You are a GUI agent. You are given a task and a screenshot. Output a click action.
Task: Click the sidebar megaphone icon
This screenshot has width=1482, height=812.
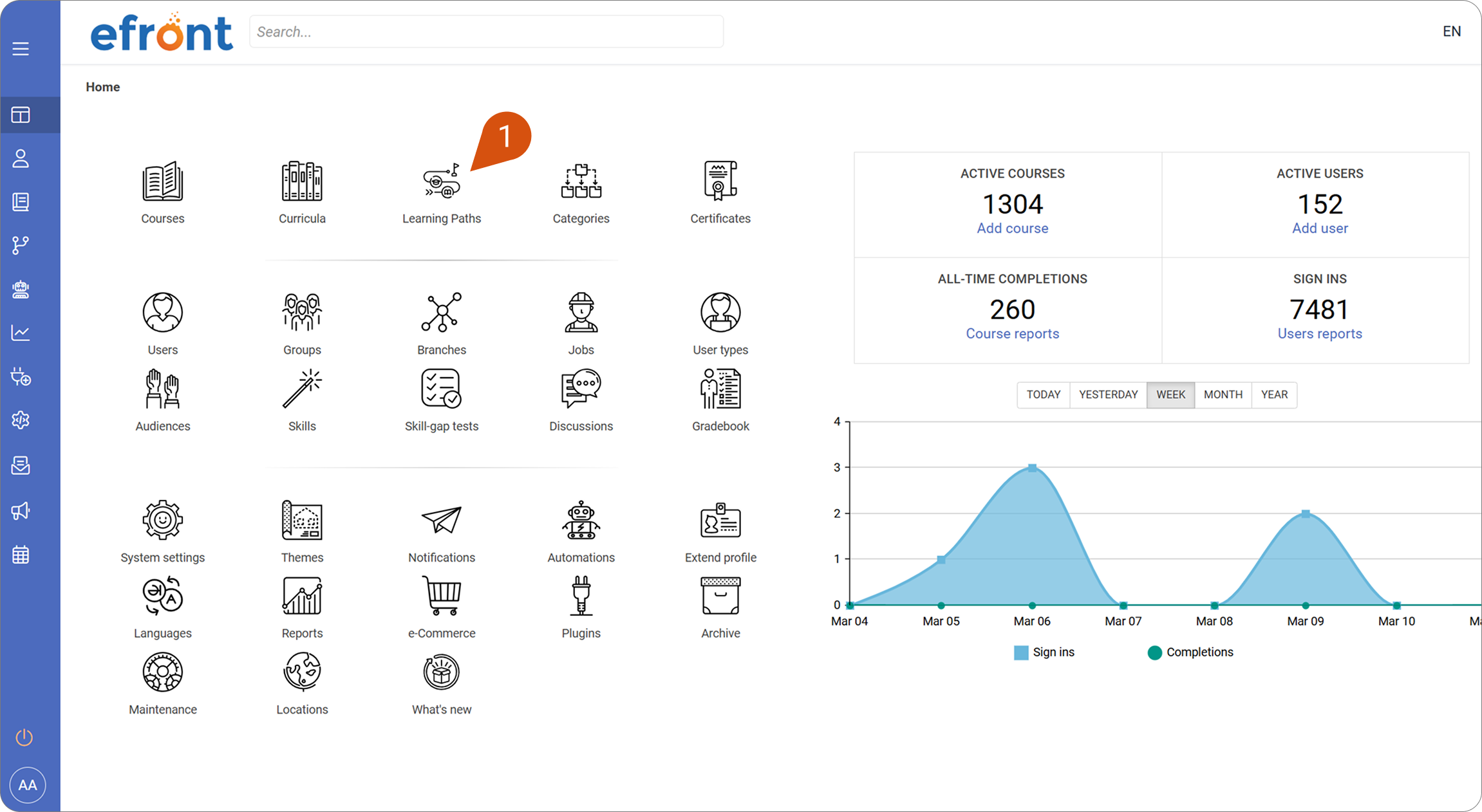pos(21,511)
